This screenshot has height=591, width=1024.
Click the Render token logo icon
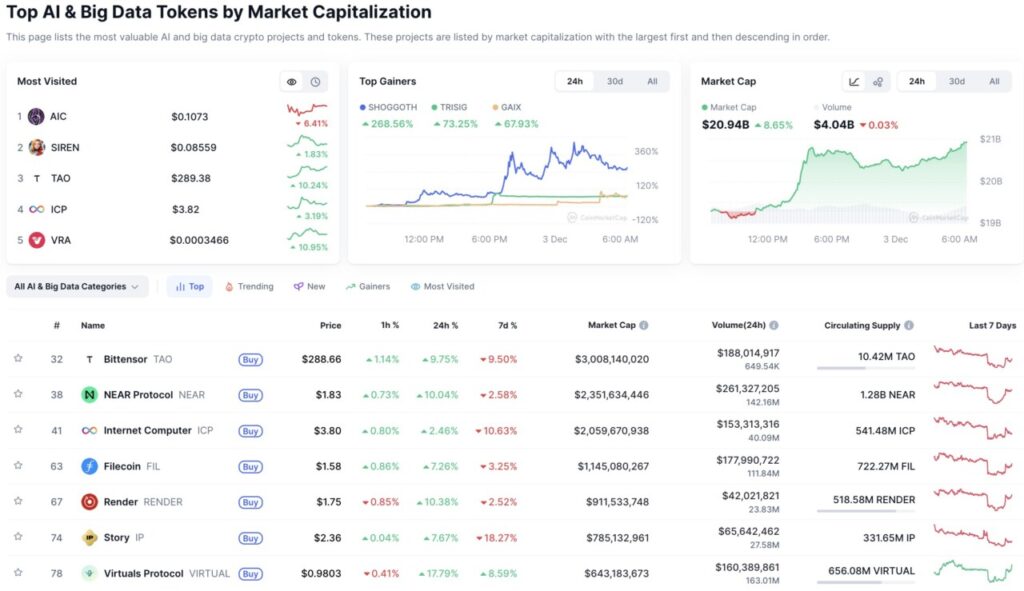tap(90, 502)
